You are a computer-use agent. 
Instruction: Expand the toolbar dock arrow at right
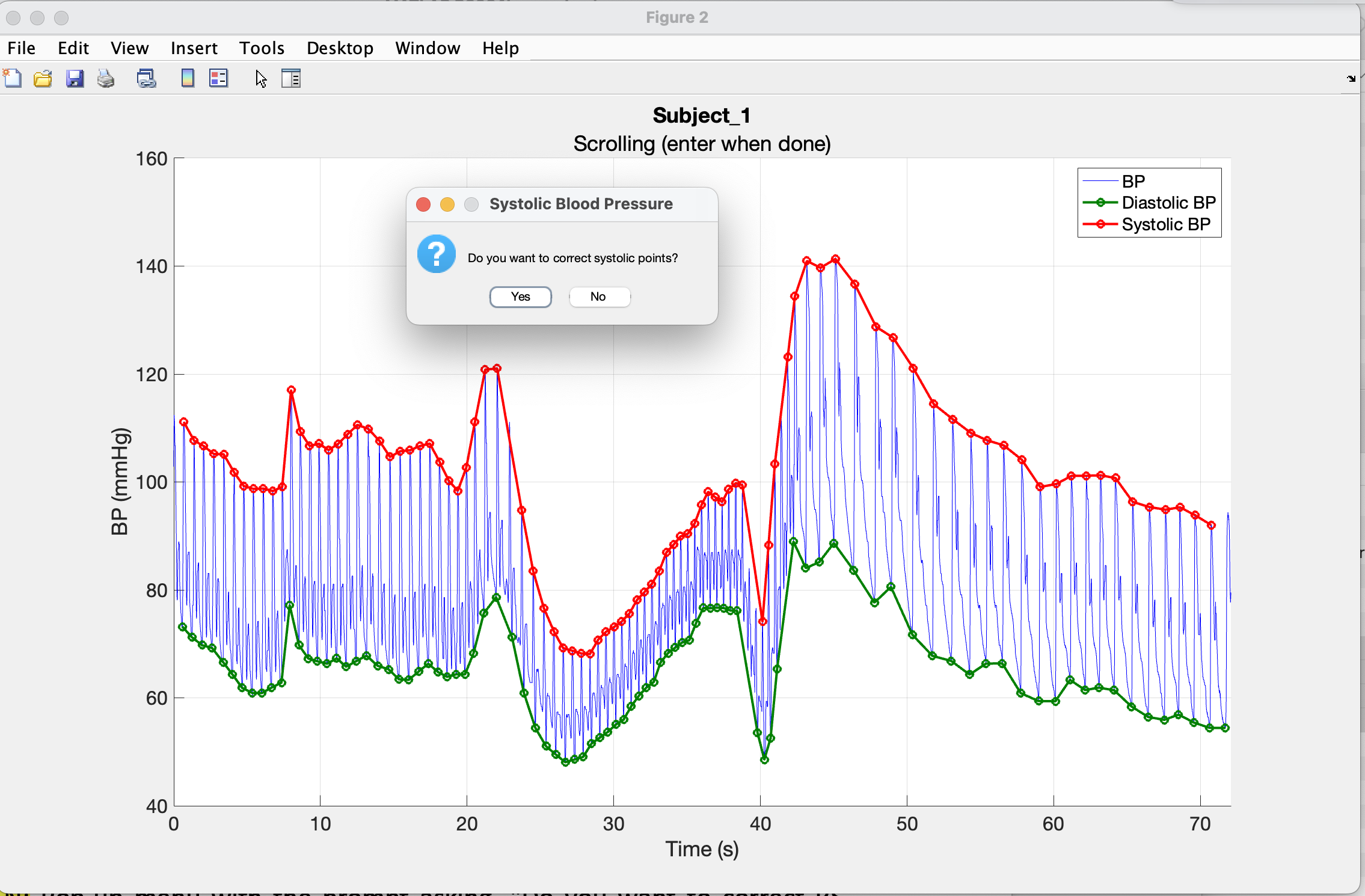[1351, 79]
